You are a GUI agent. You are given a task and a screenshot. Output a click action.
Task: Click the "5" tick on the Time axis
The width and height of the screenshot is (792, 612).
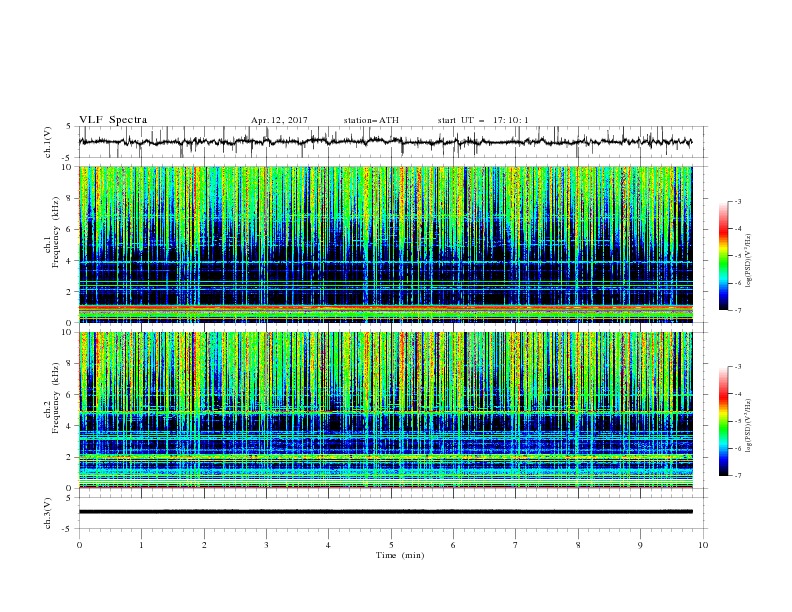[391, 545]
